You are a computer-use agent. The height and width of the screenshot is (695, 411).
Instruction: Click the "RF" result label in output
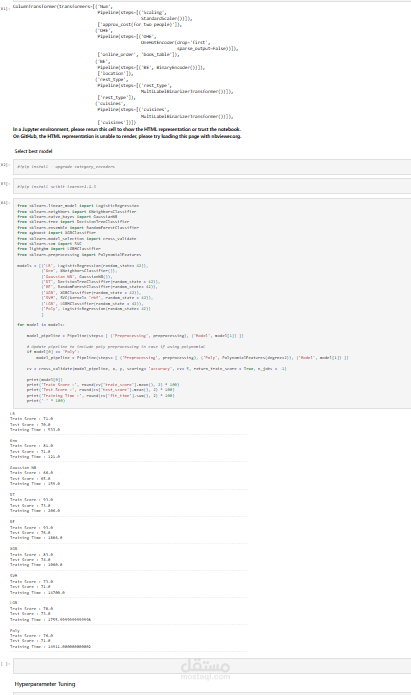click(x=12, y=522)
